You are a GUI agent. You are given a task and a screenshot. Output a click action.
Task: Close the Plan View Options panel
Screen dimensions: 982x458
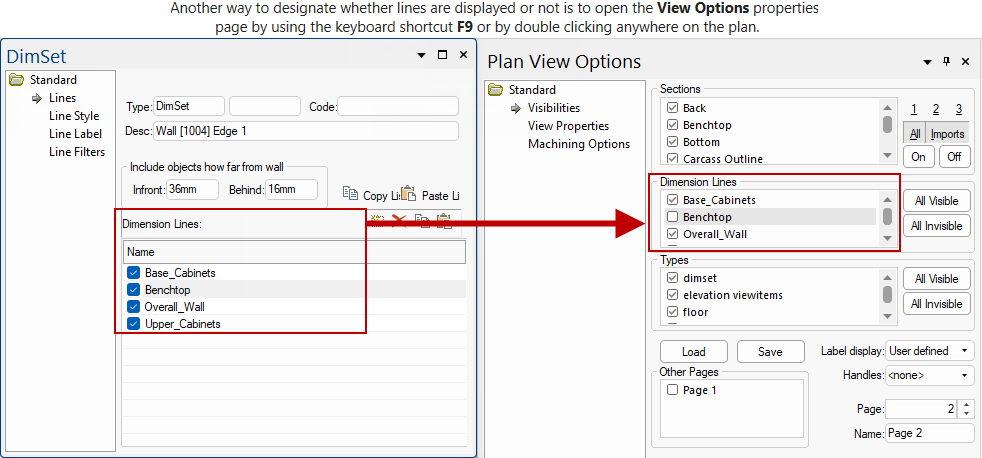tap(964, 61)
